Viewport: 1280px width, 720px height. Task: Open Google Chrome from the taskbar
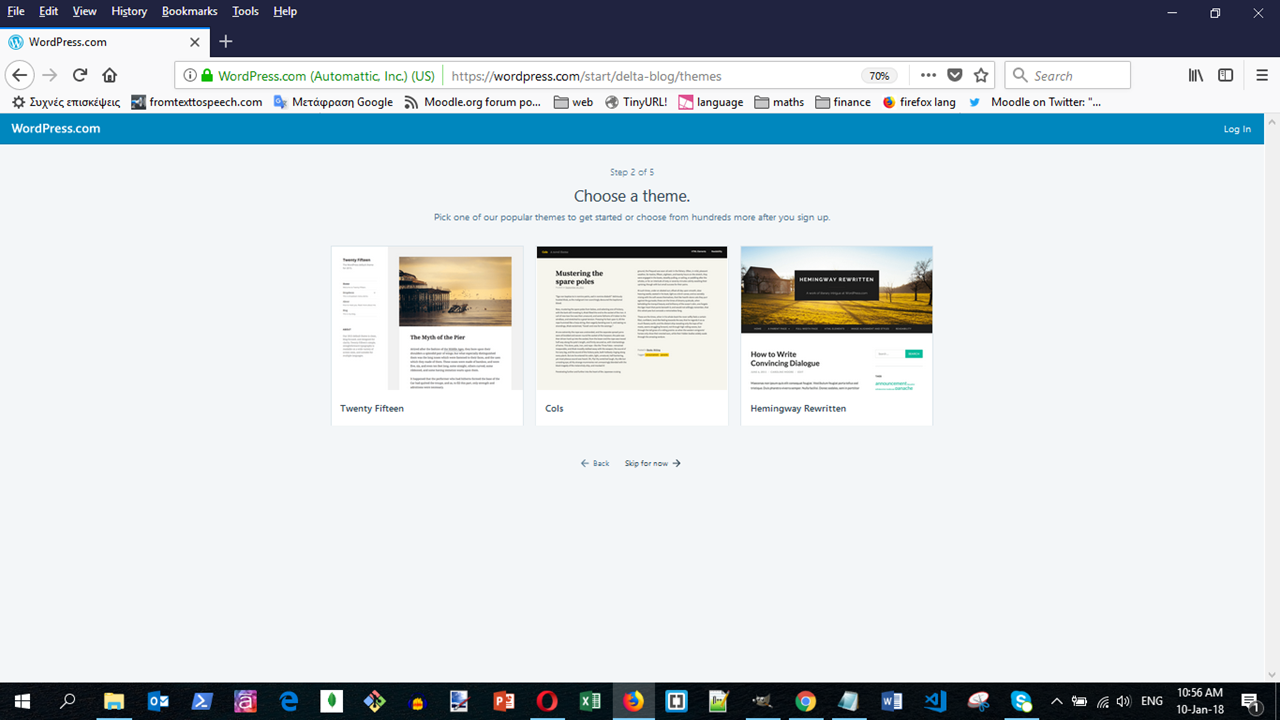(806, 701)
